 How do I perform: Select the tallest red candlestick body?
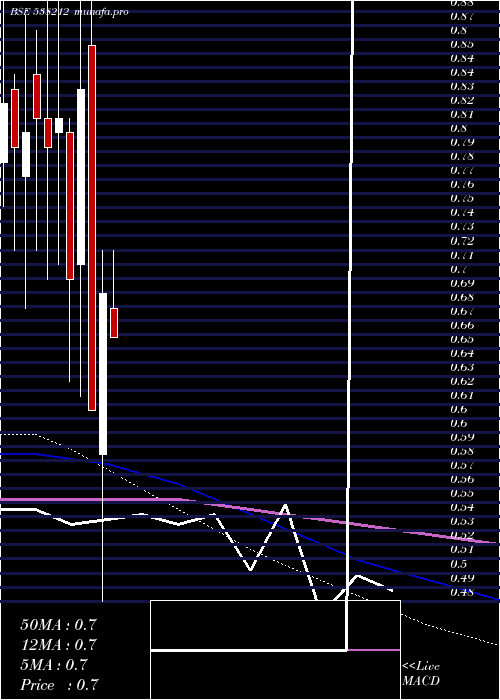coord(92,228)
